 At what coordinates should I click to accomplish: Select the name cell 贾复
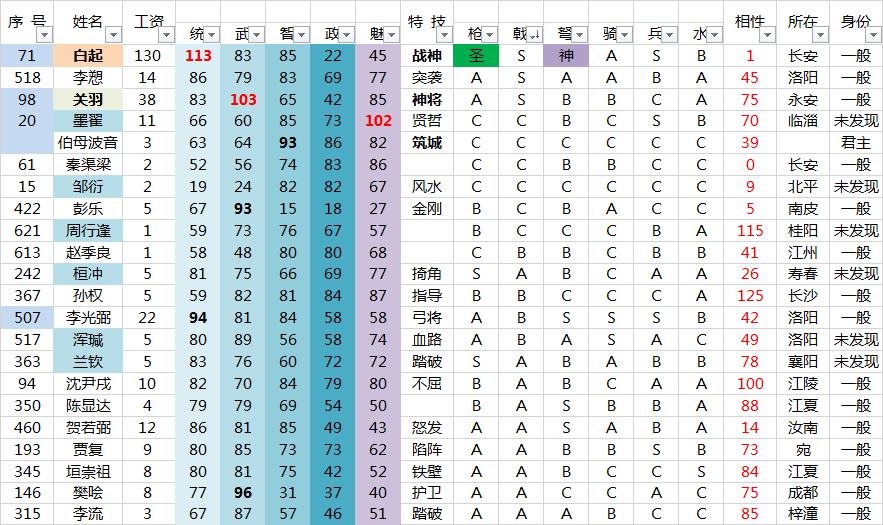point(88,450)
